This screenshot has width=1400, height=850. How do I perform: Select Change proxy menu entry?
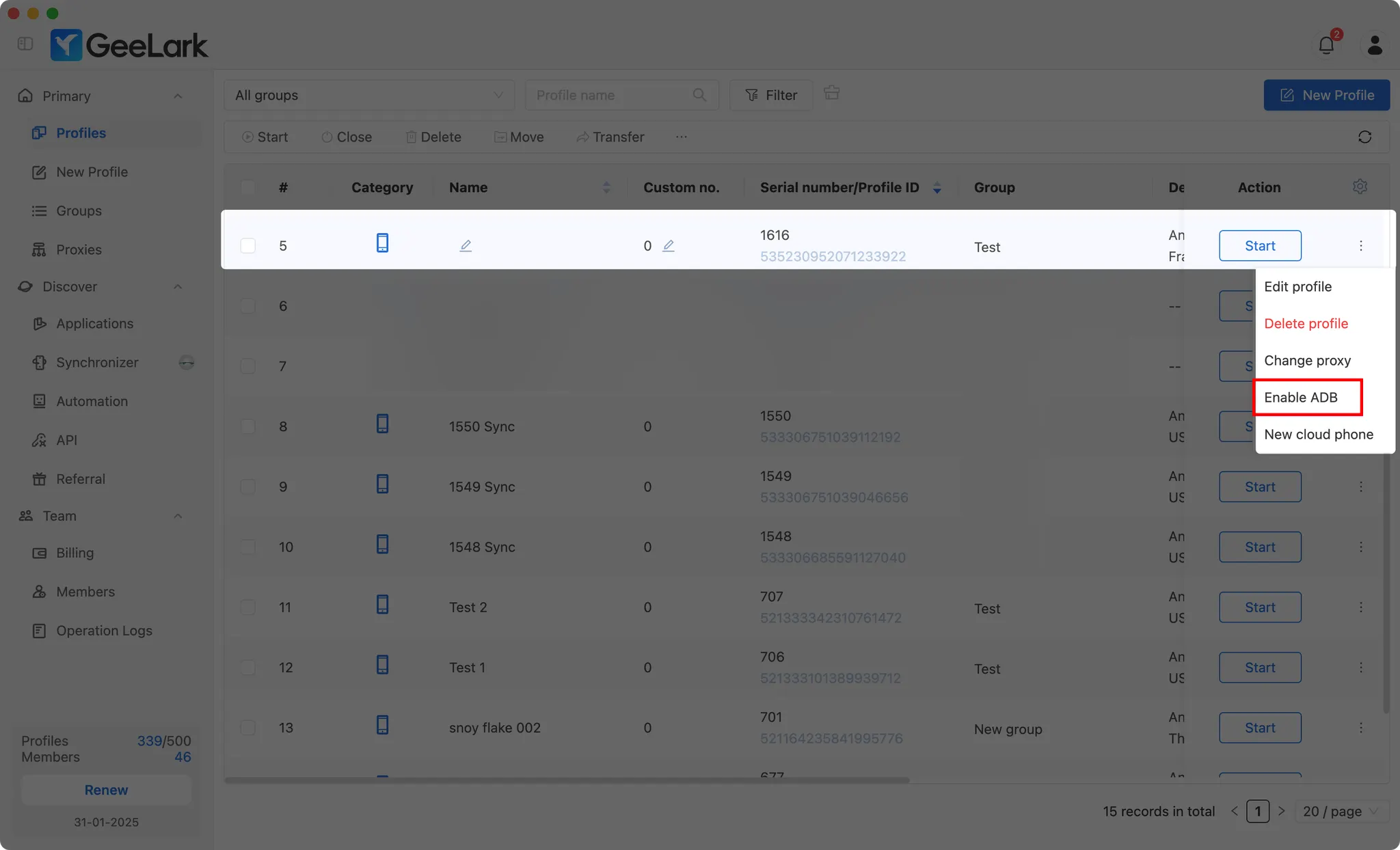(1307, 360)
